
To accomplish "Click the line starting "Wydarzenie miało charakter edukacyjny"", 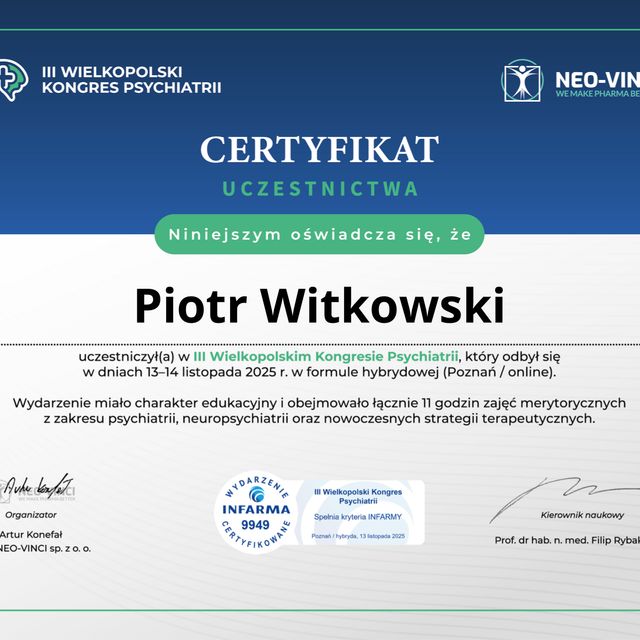I will [319, 403].
